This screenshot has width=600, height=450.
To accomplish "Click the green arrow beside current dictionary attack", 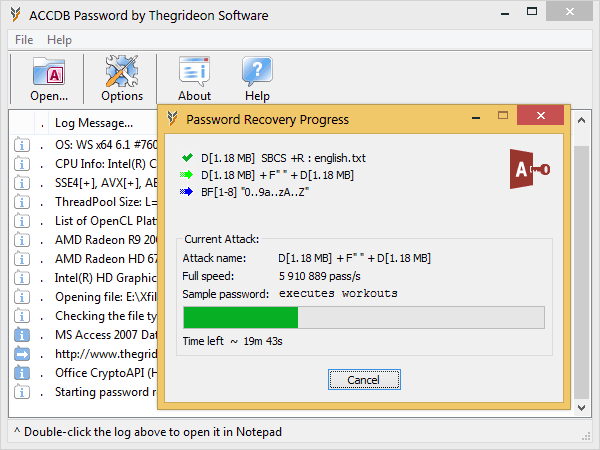I will point(186,175).
